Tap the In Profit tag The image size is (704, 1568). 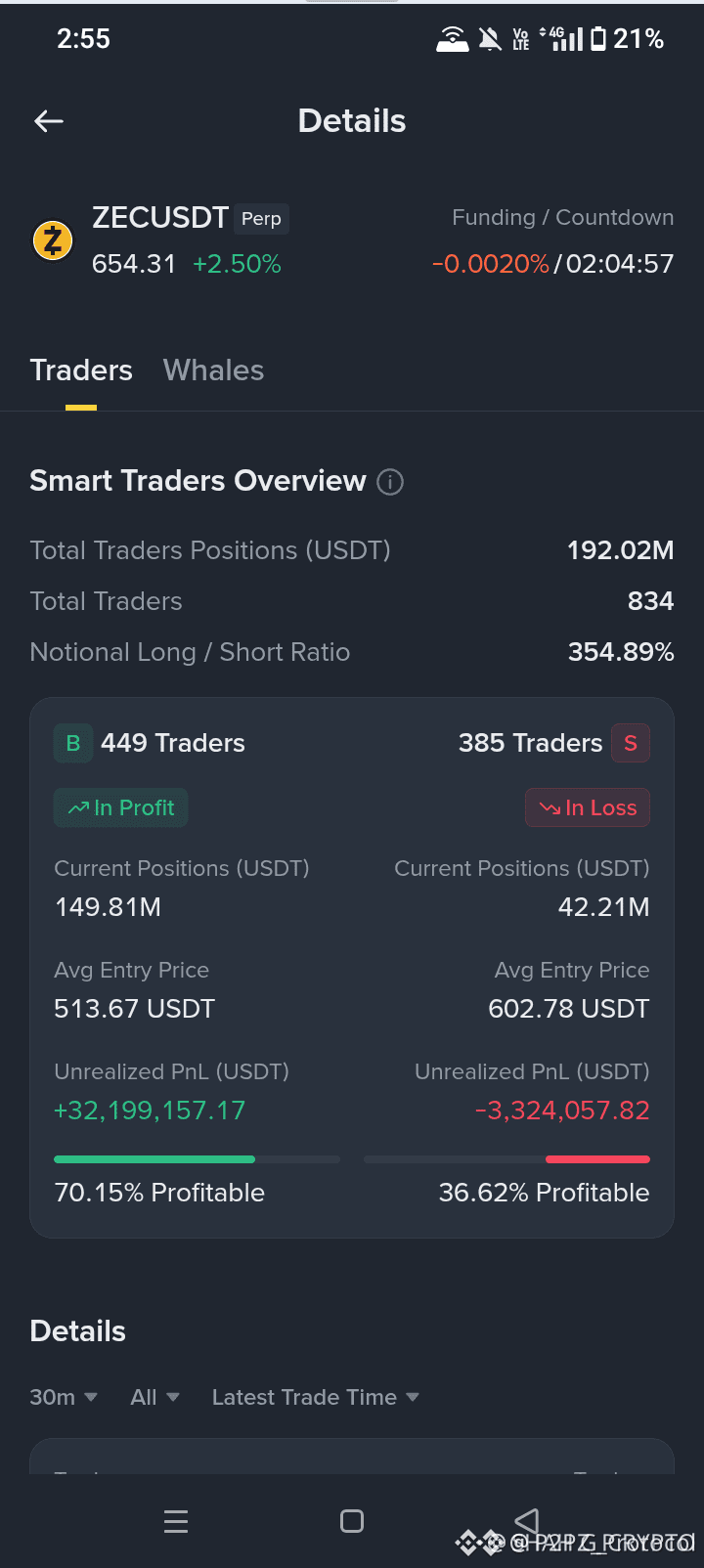point(120,807)
